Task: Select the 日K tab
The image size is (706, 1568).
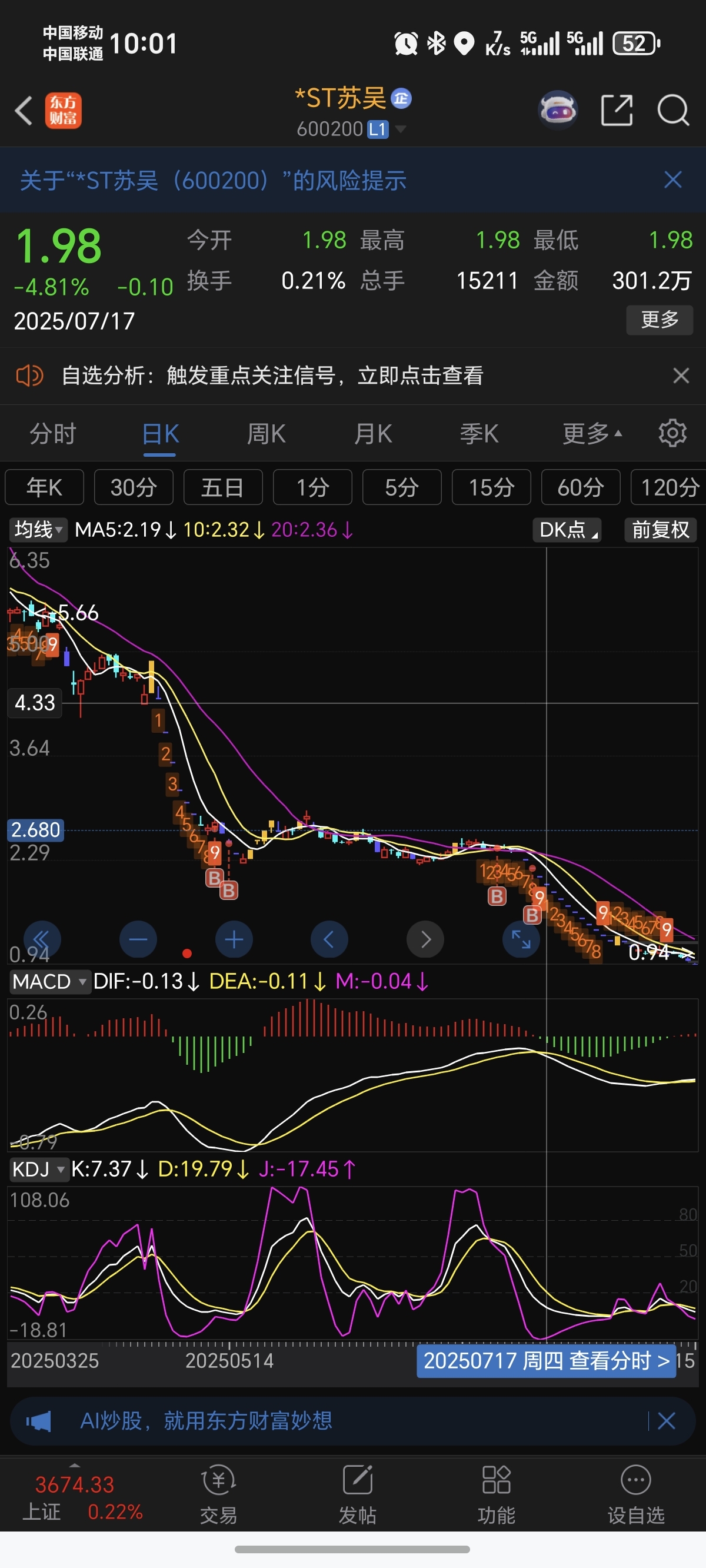Action: click(160, 434)
